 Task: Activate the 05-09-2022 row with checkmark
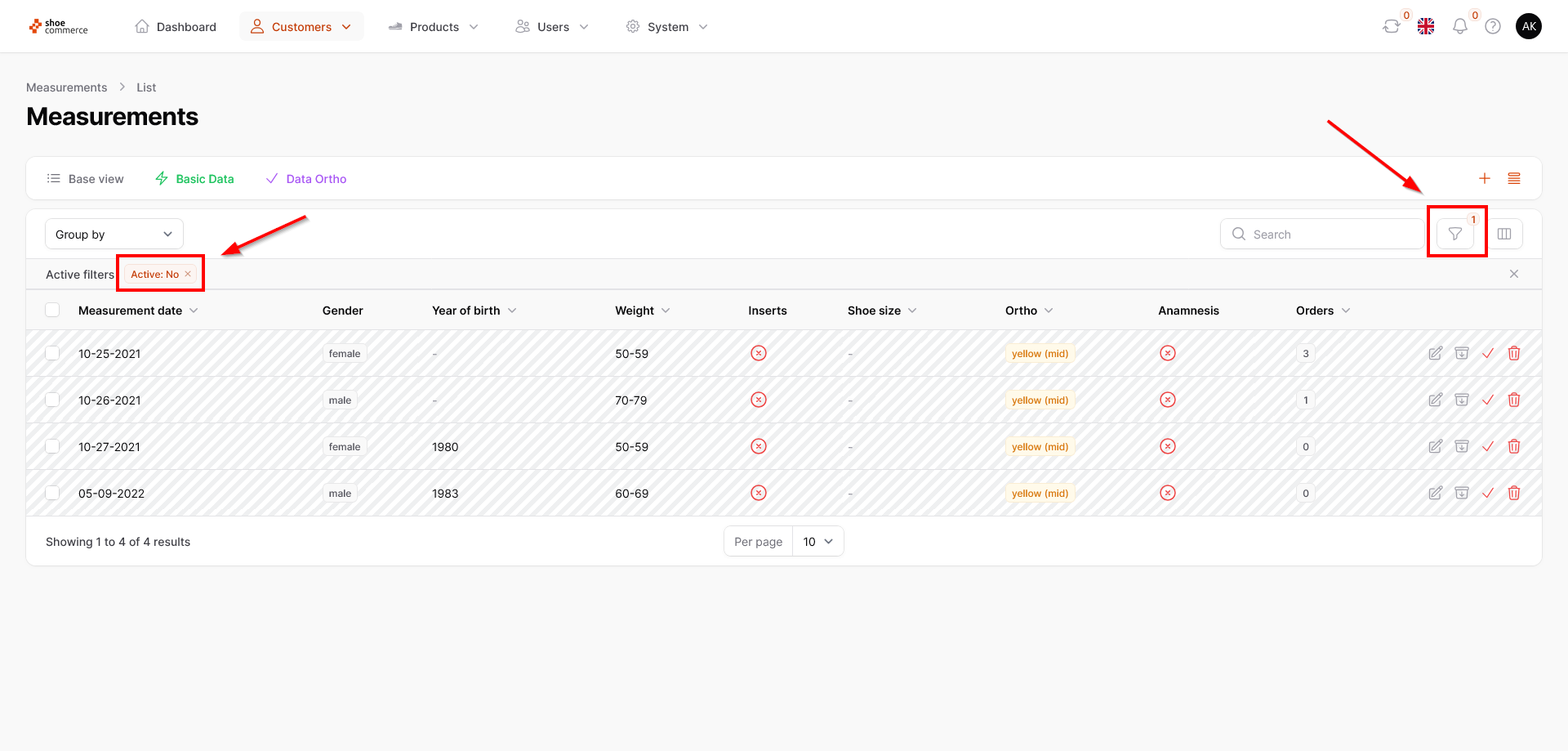pos(1487,493)
